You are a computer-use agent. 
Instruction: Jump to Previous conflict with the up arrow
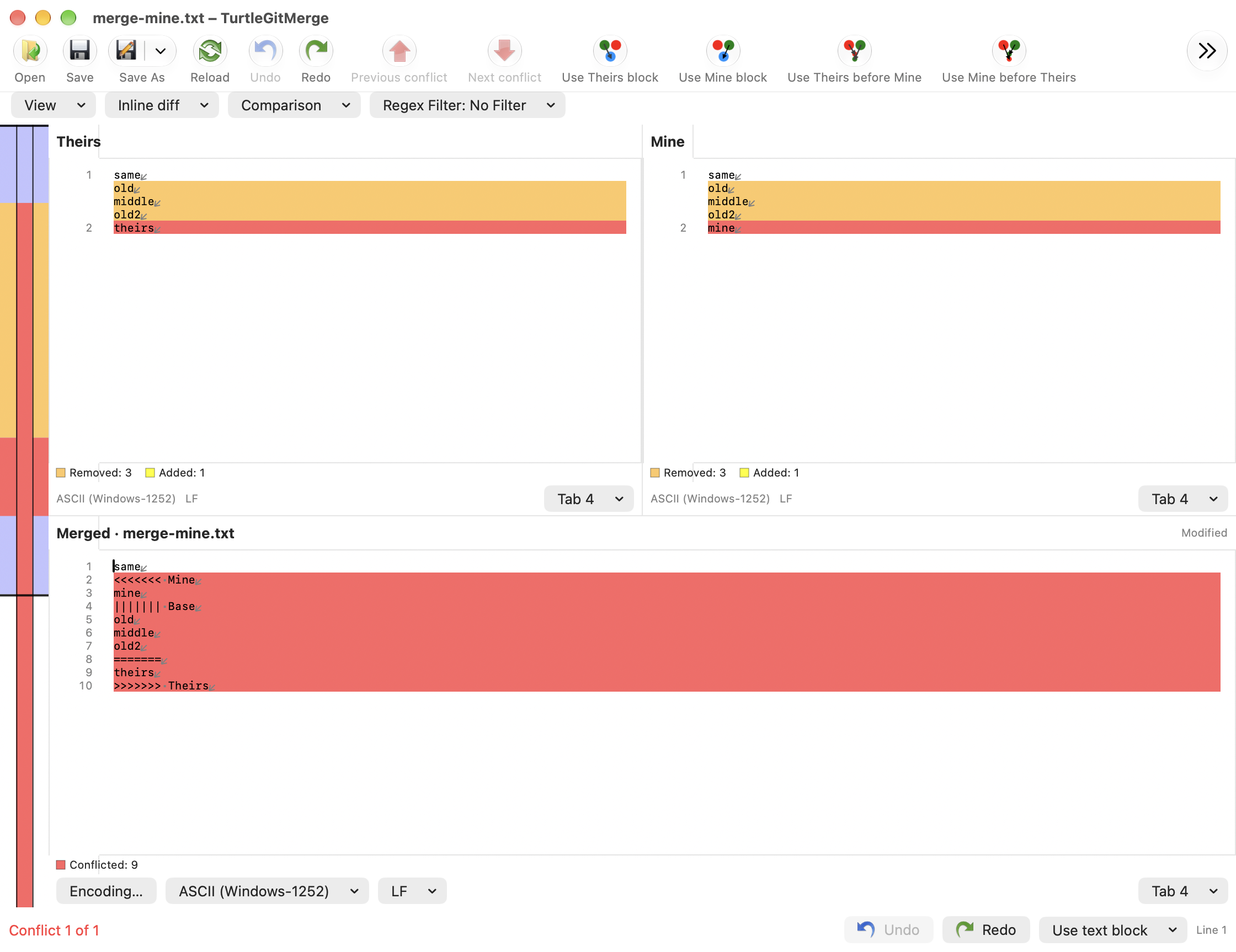(399, 51)
